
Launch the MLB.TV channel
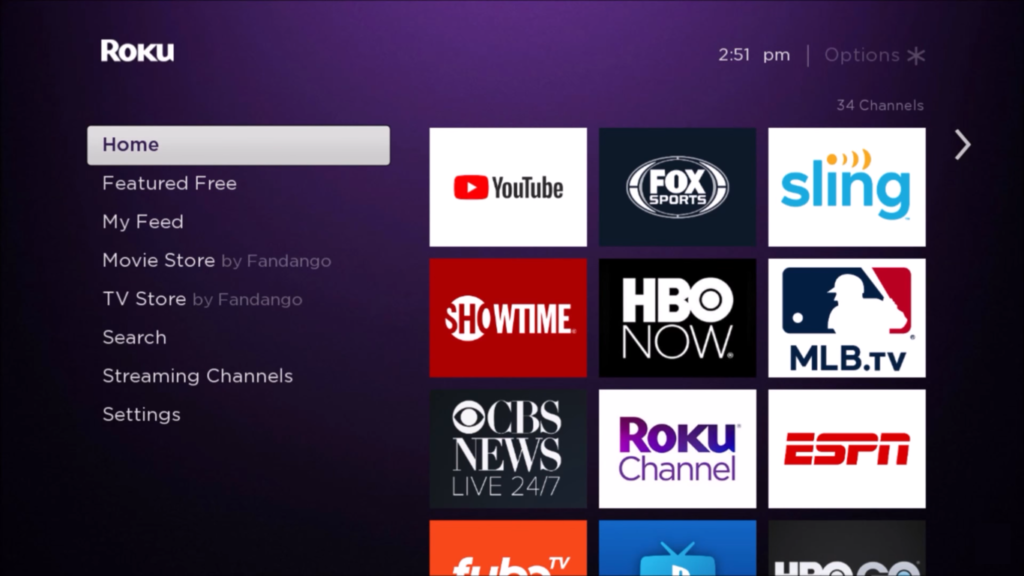847,318
